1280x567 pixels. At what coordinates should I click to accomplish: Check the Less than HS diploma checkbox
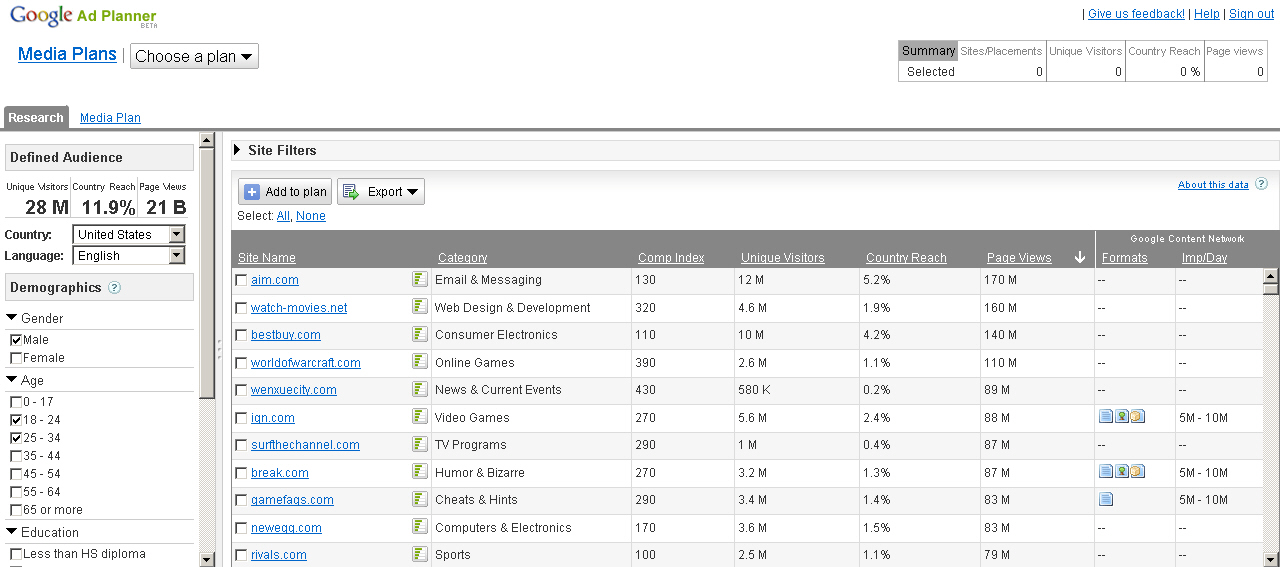(16, 554)
